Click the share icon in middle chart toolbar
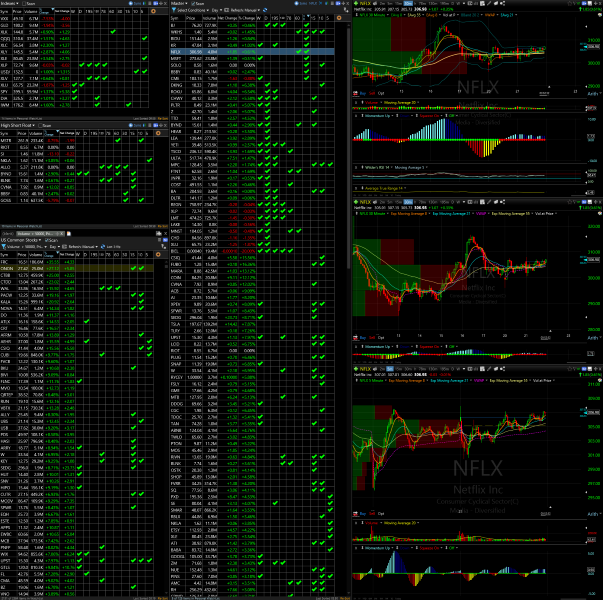Image resolution: width=603 pixels, height=600 pixels. point(502,202)
